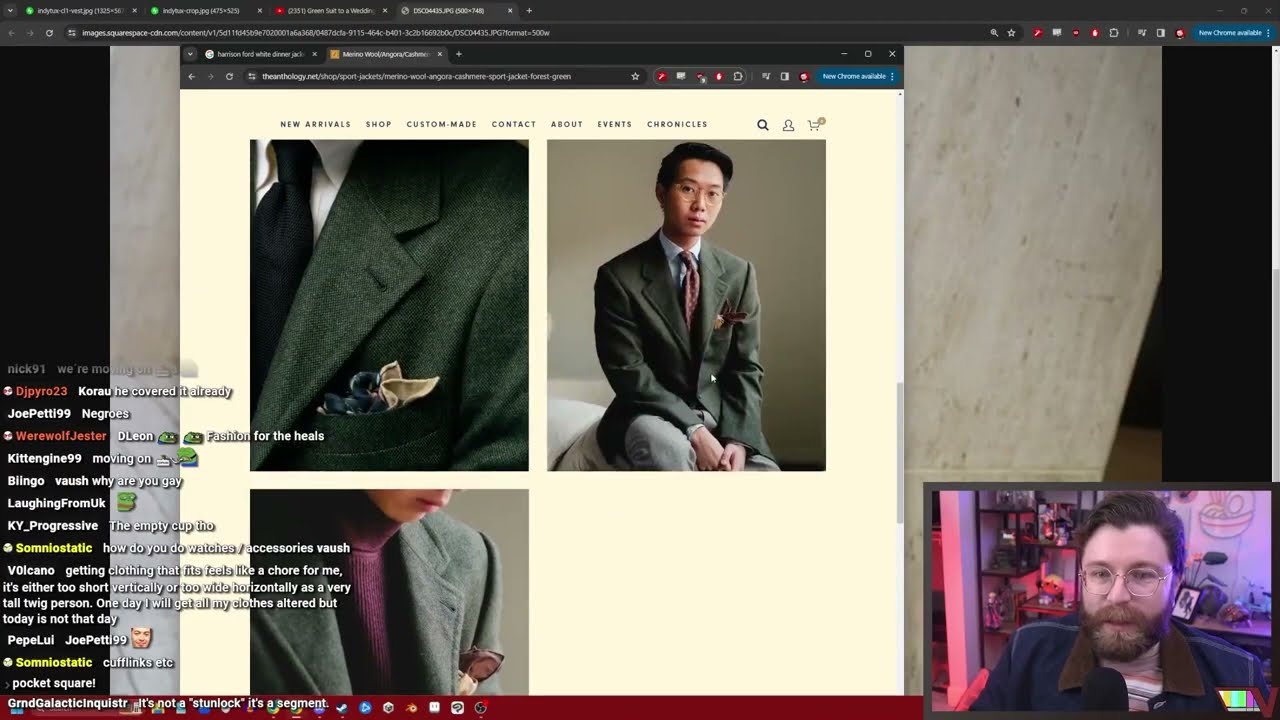Open SHOP nav menu
The image size is (1280, 720).
[379, 125]
